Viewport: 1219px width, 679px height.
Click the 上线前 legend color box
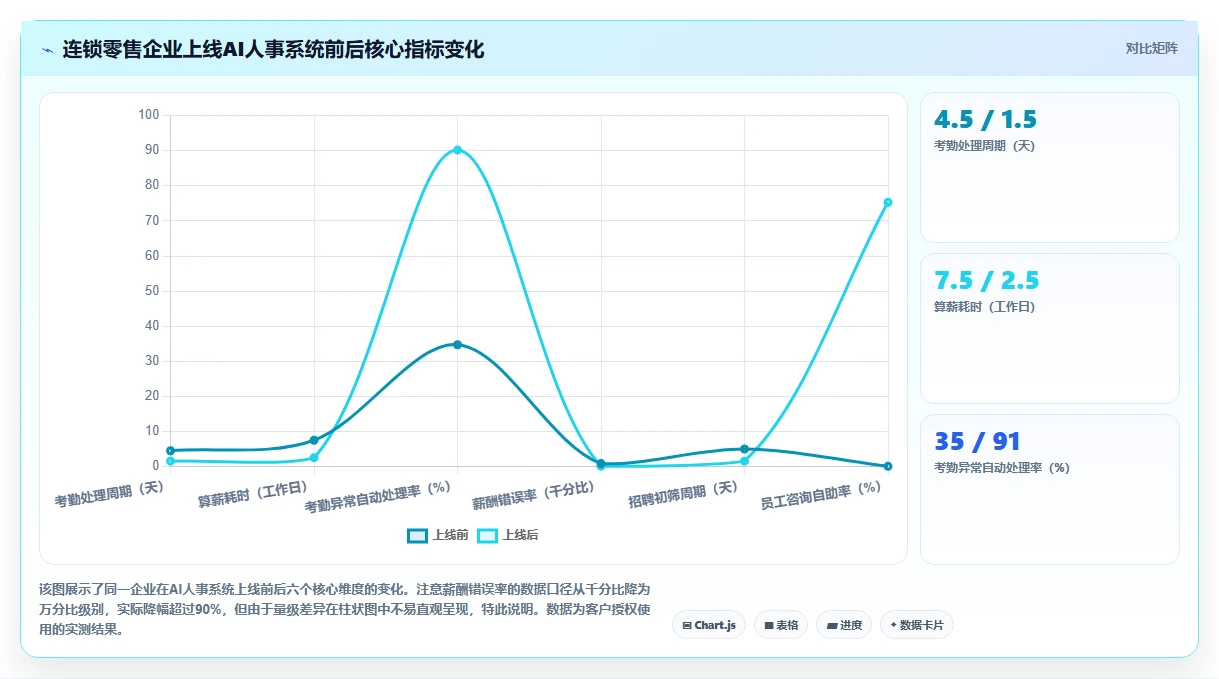coord(417,535)
